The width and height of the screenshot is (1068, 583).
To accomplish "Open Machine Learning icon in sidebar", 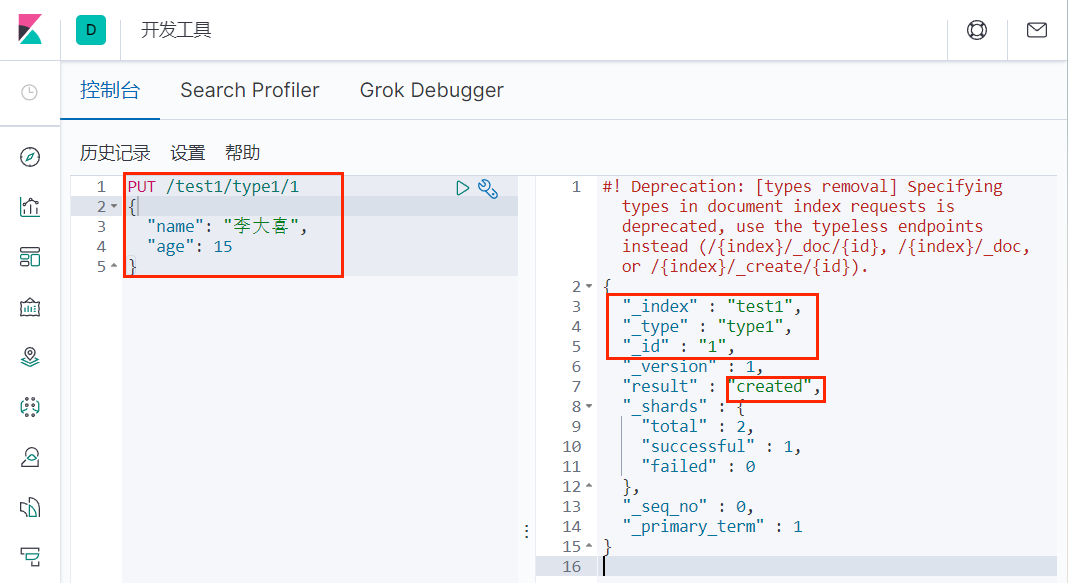I will [30, 407].
